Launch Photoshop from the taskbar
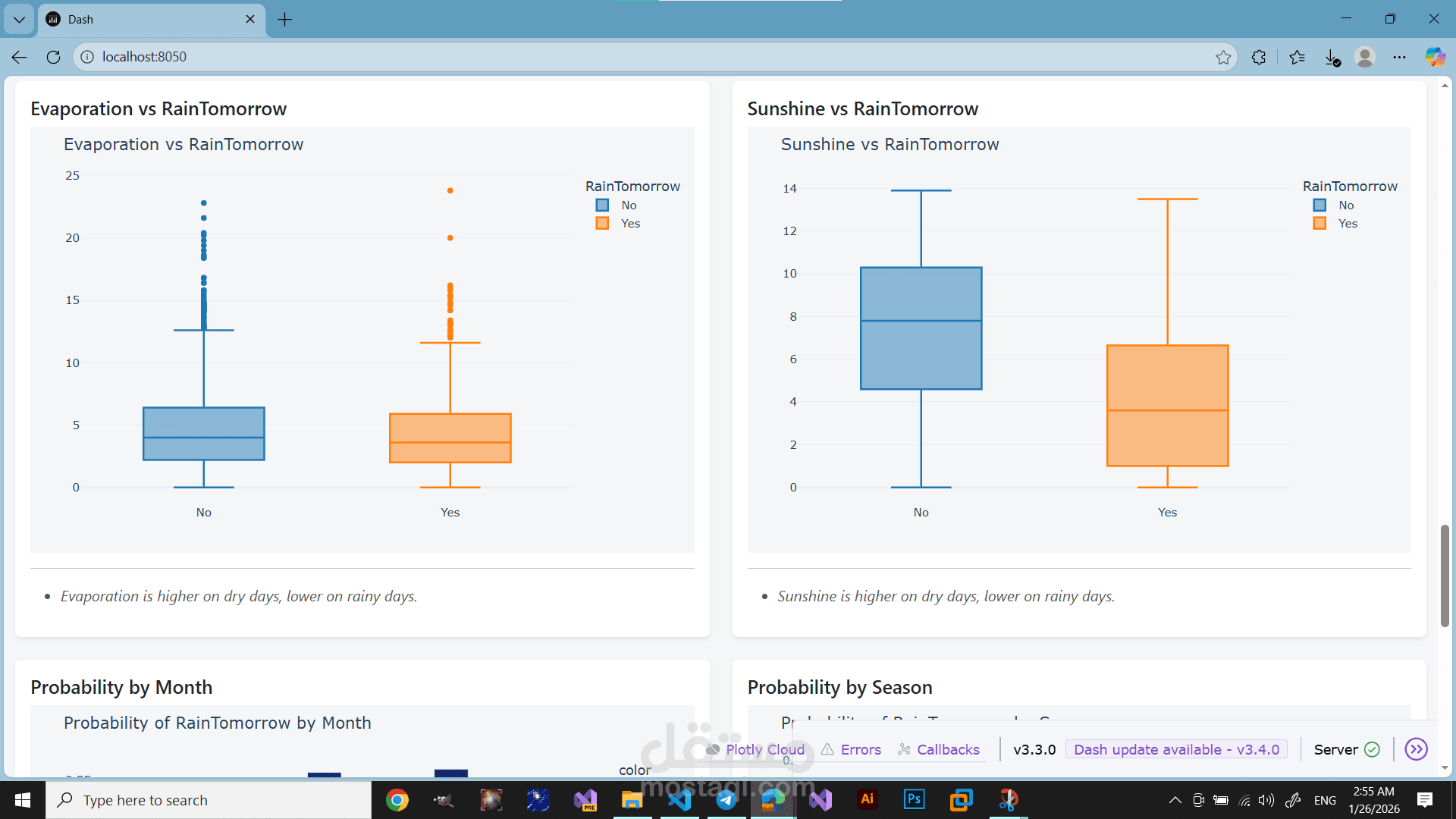Viewport: 1456px width, 819px height. (914, 799)
